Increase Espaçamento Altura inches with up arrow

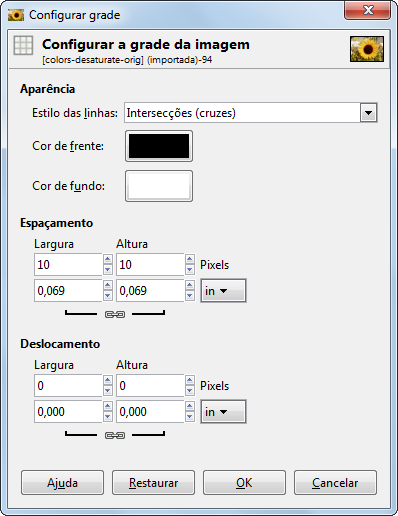pyautogui.click(x=190, y=285)
